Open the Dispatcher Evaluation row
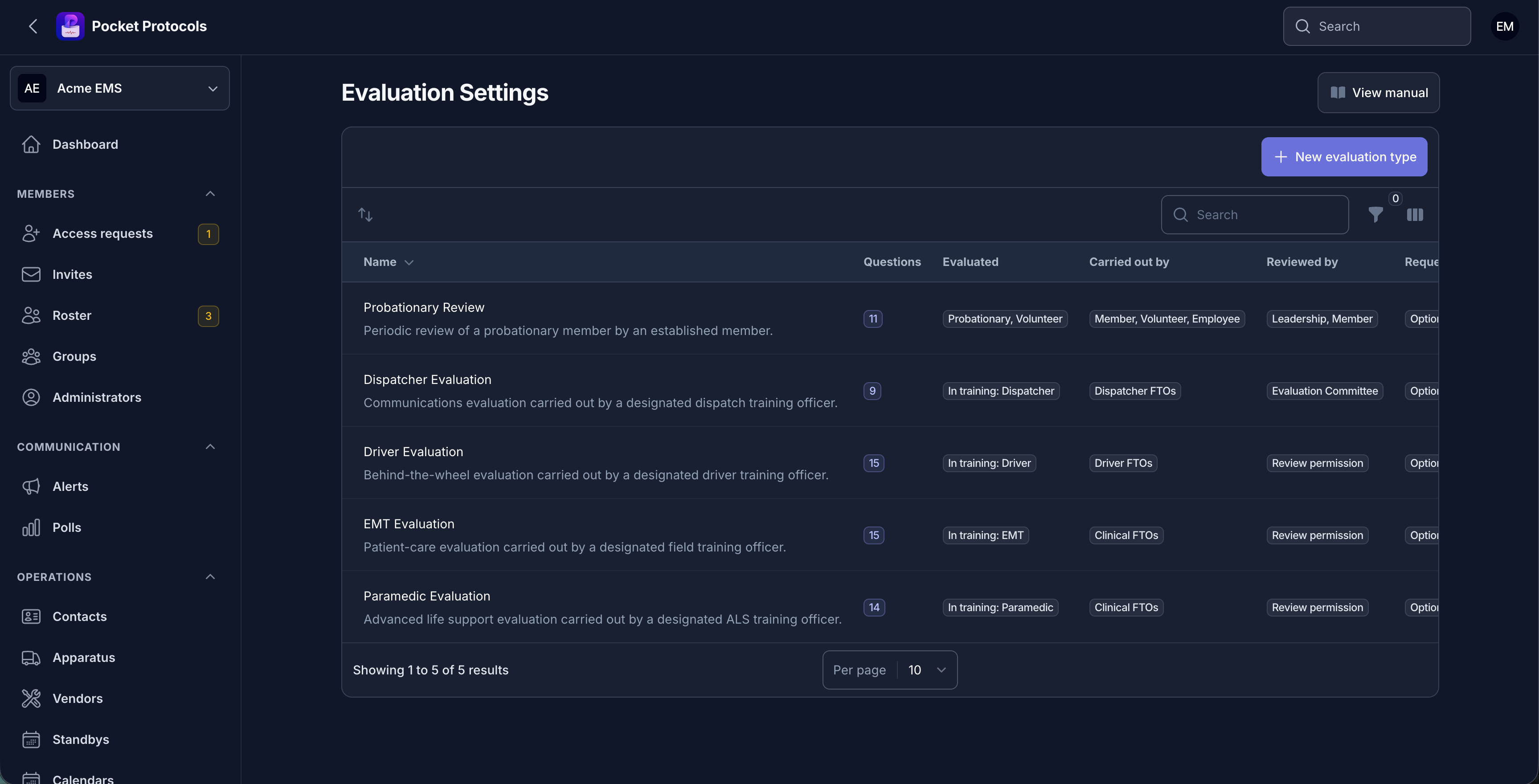 click(x=890, y=391)
